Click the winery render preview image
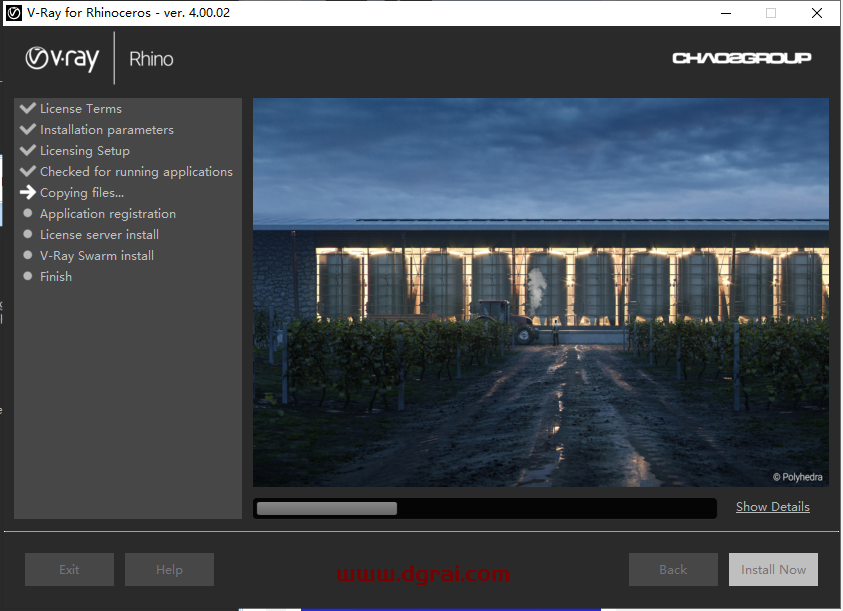843x611 pixels. [x=540, y=292]
